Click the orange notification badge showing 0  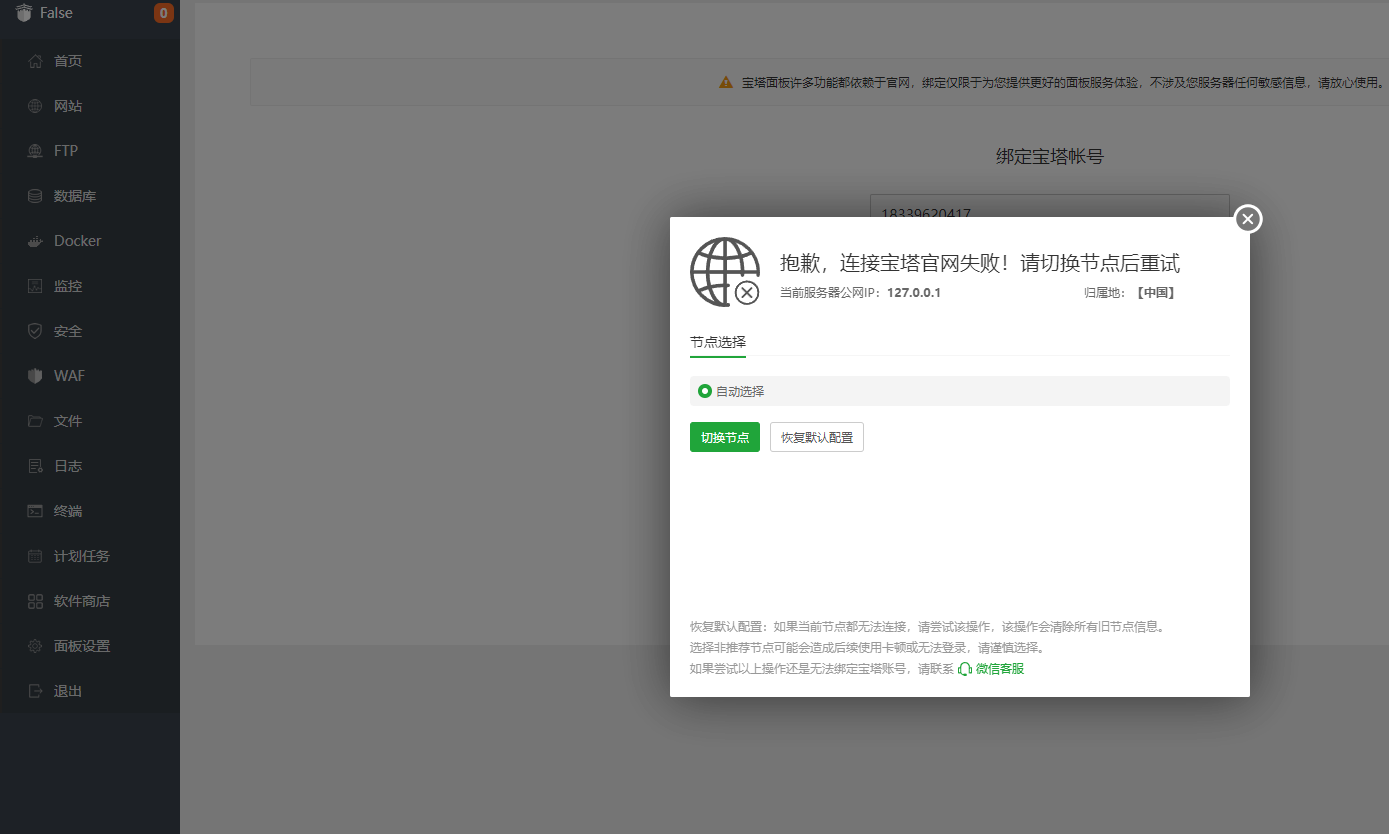click(163, 13)
